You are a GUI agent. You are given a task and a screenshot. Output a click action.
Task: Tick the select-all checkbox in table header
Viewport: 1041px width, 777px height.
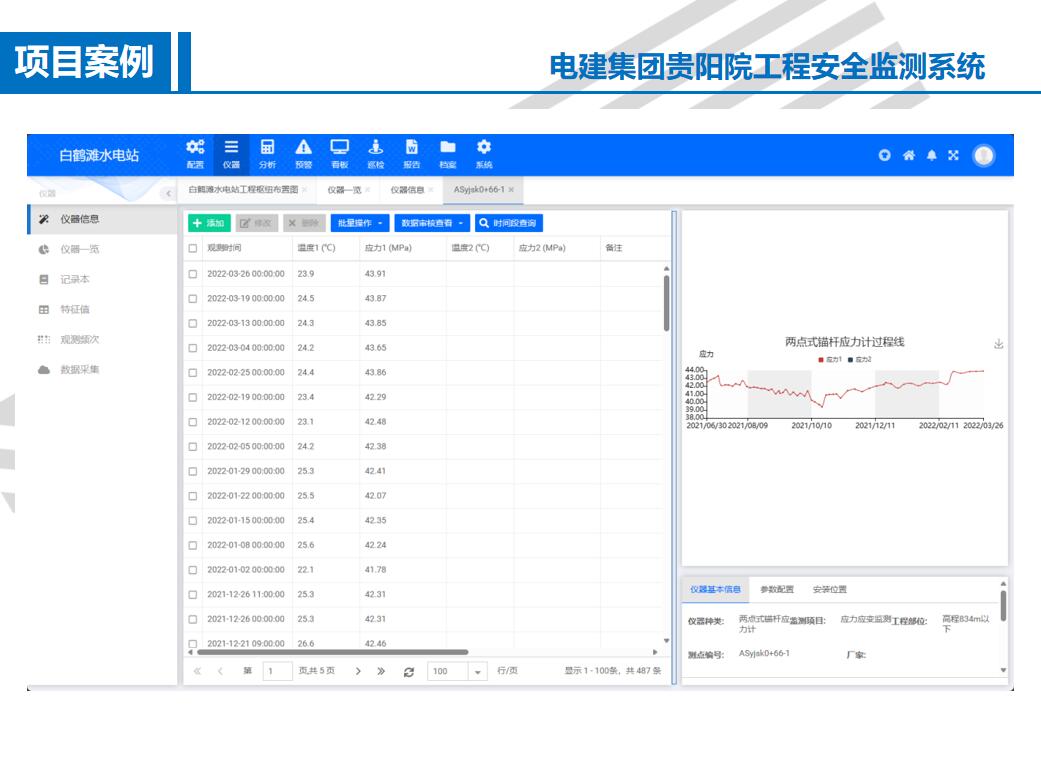193,248
